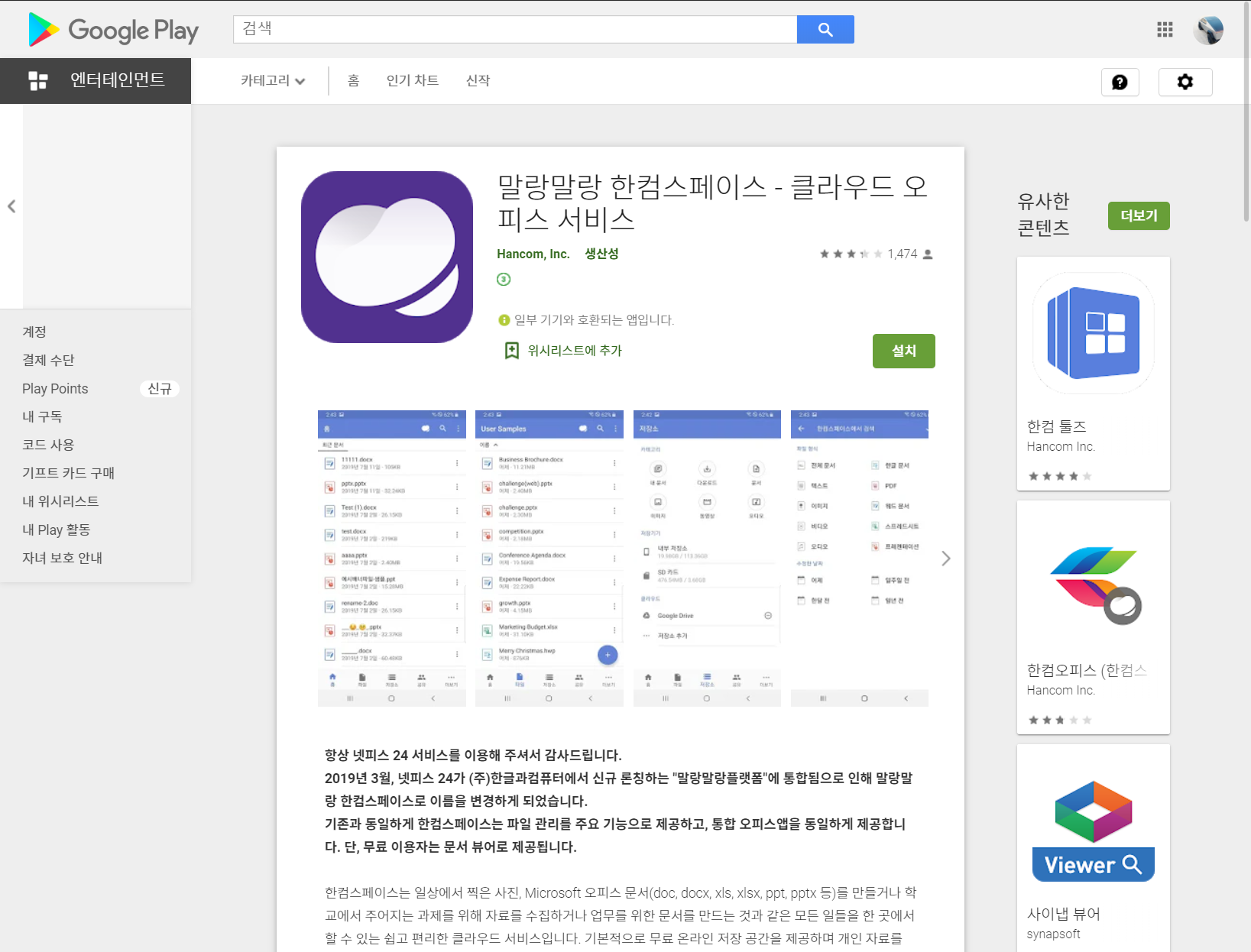Expand the 카테고리 dropdown

(273, 80)
